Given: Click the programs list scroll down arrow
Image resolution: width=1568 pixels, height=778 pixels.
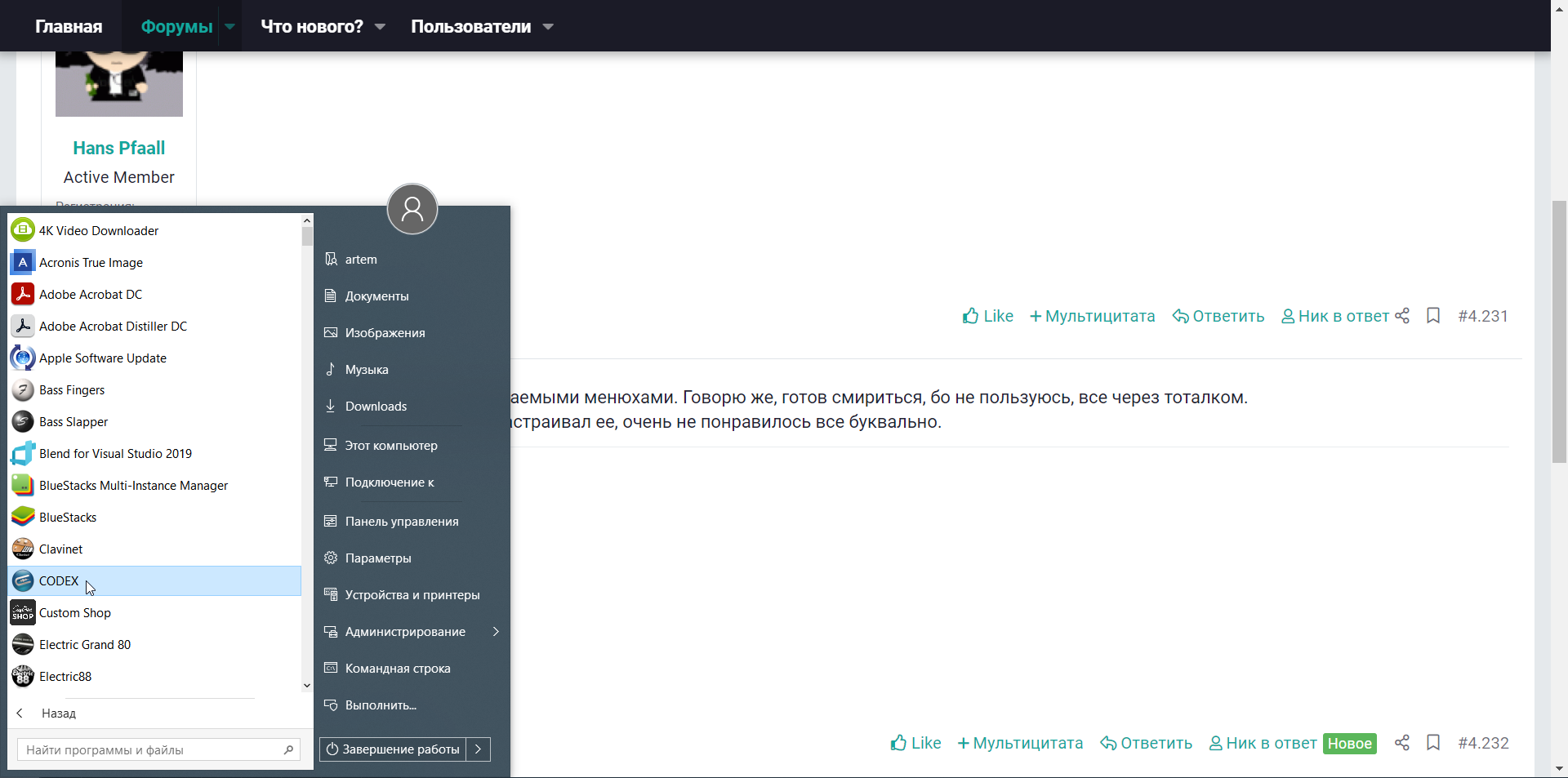Looking at the screenshot, I should pyautogui.click(x=307, y=686).
